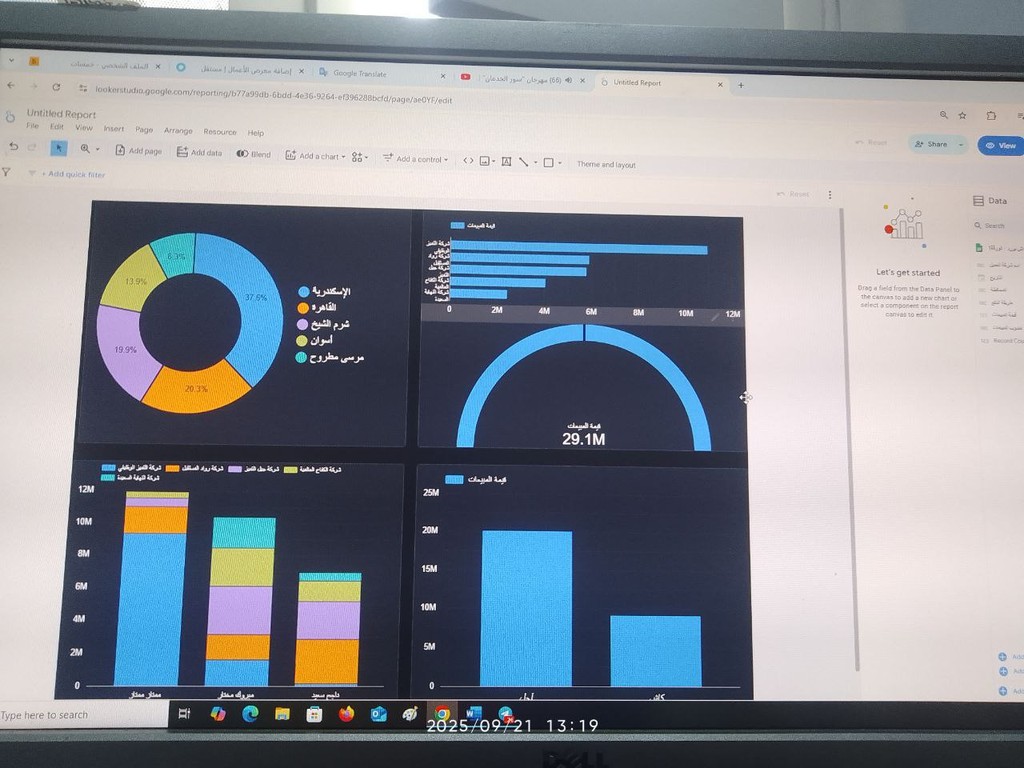Expand the line type dropdown arrow
The image size is (1024, 768).
point(536,162)
